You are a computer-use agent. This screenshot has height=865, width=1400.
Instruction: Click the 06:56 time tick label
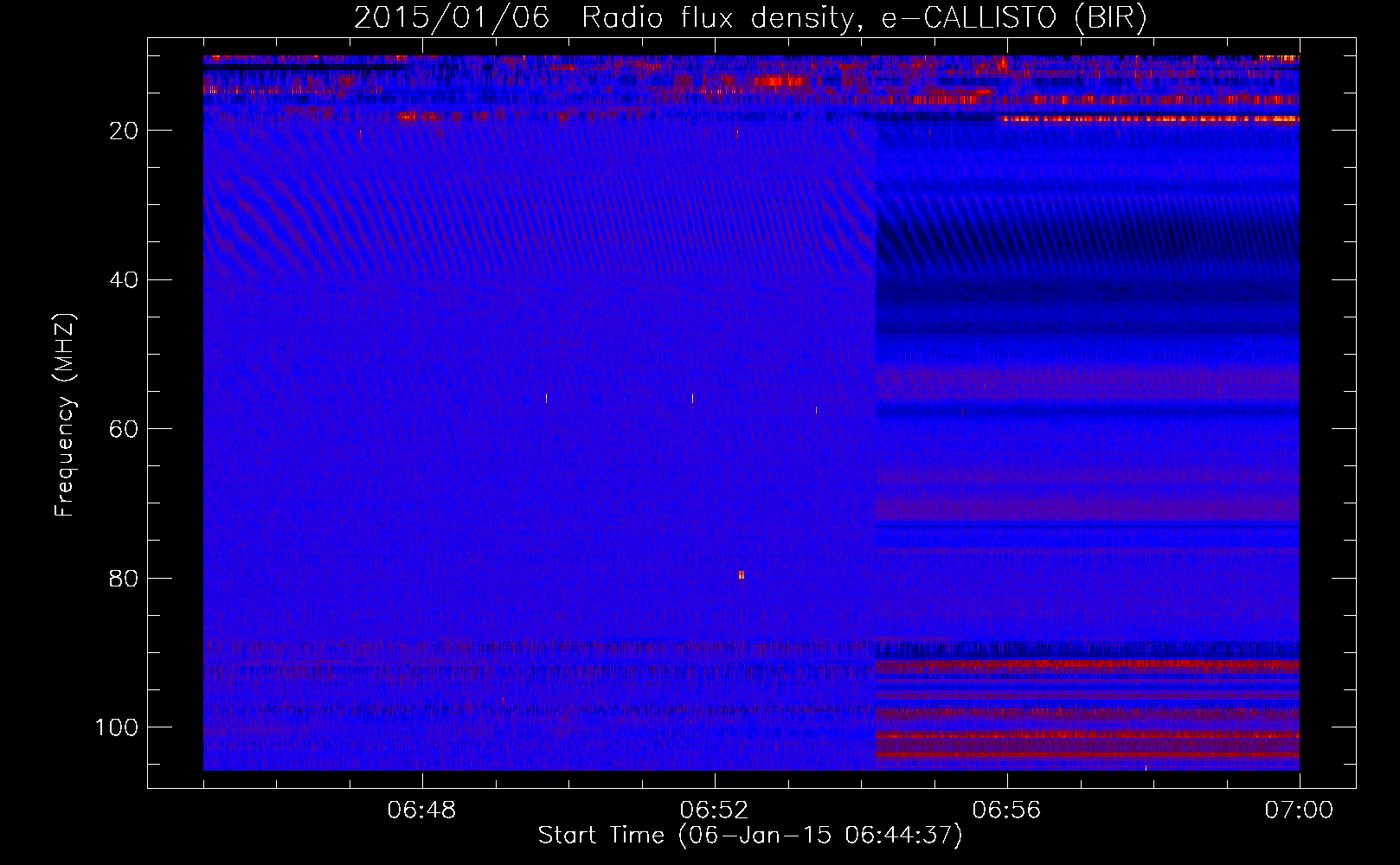pyautogui.click(x=1006, y=811)
